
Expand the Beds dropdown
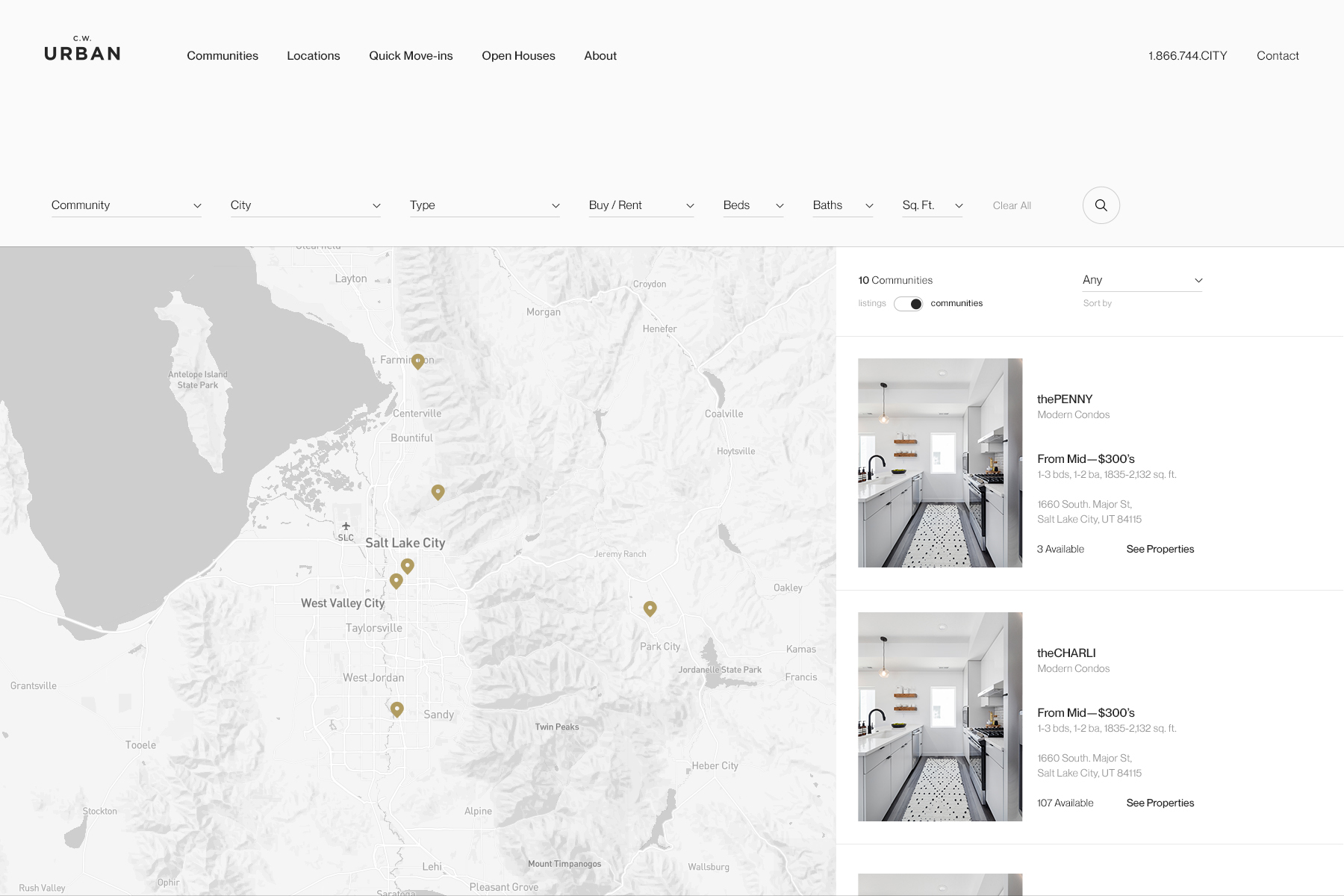753,205
